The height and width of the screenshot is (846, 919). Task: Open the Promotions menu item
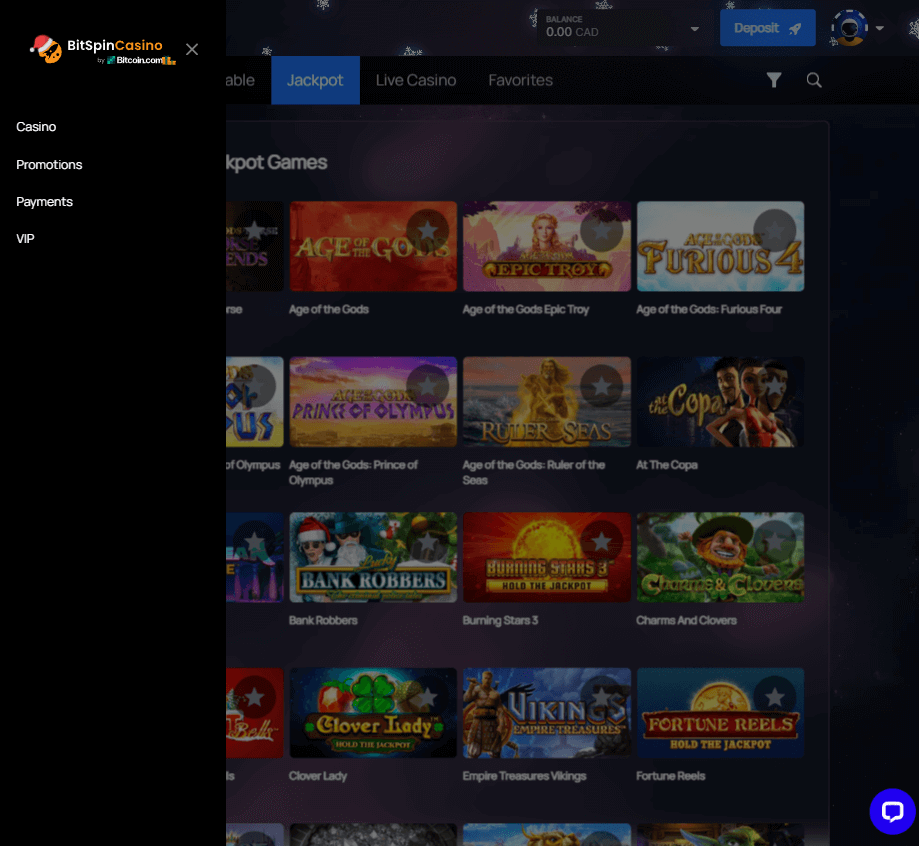49,165
